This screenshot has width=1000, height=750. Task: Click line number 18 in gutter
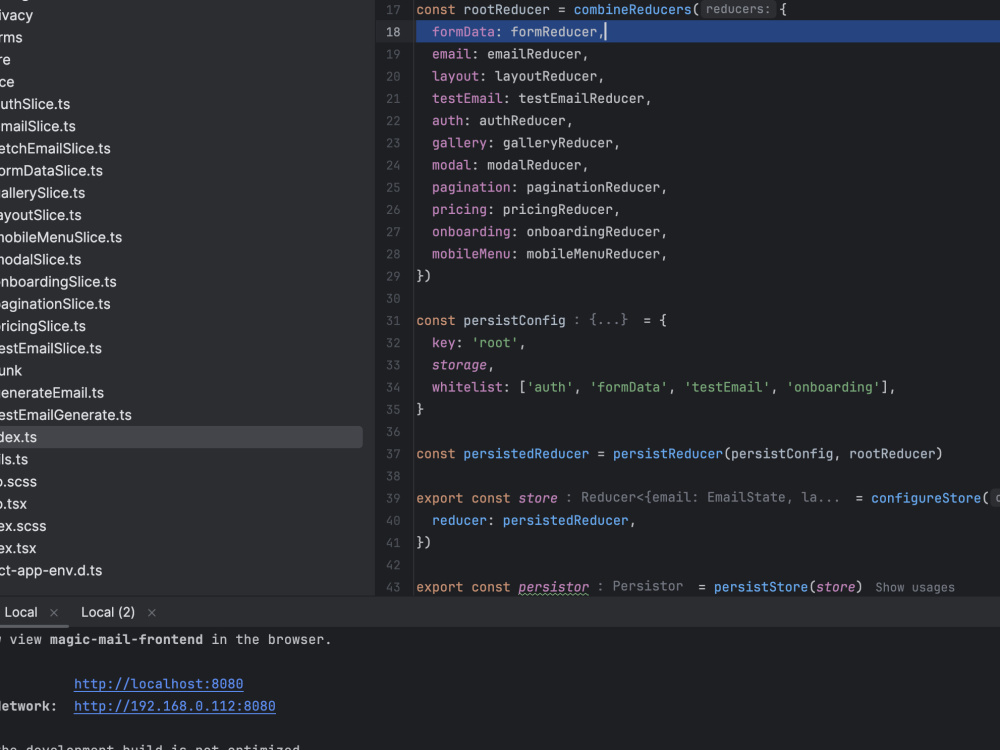coord(393,32)
